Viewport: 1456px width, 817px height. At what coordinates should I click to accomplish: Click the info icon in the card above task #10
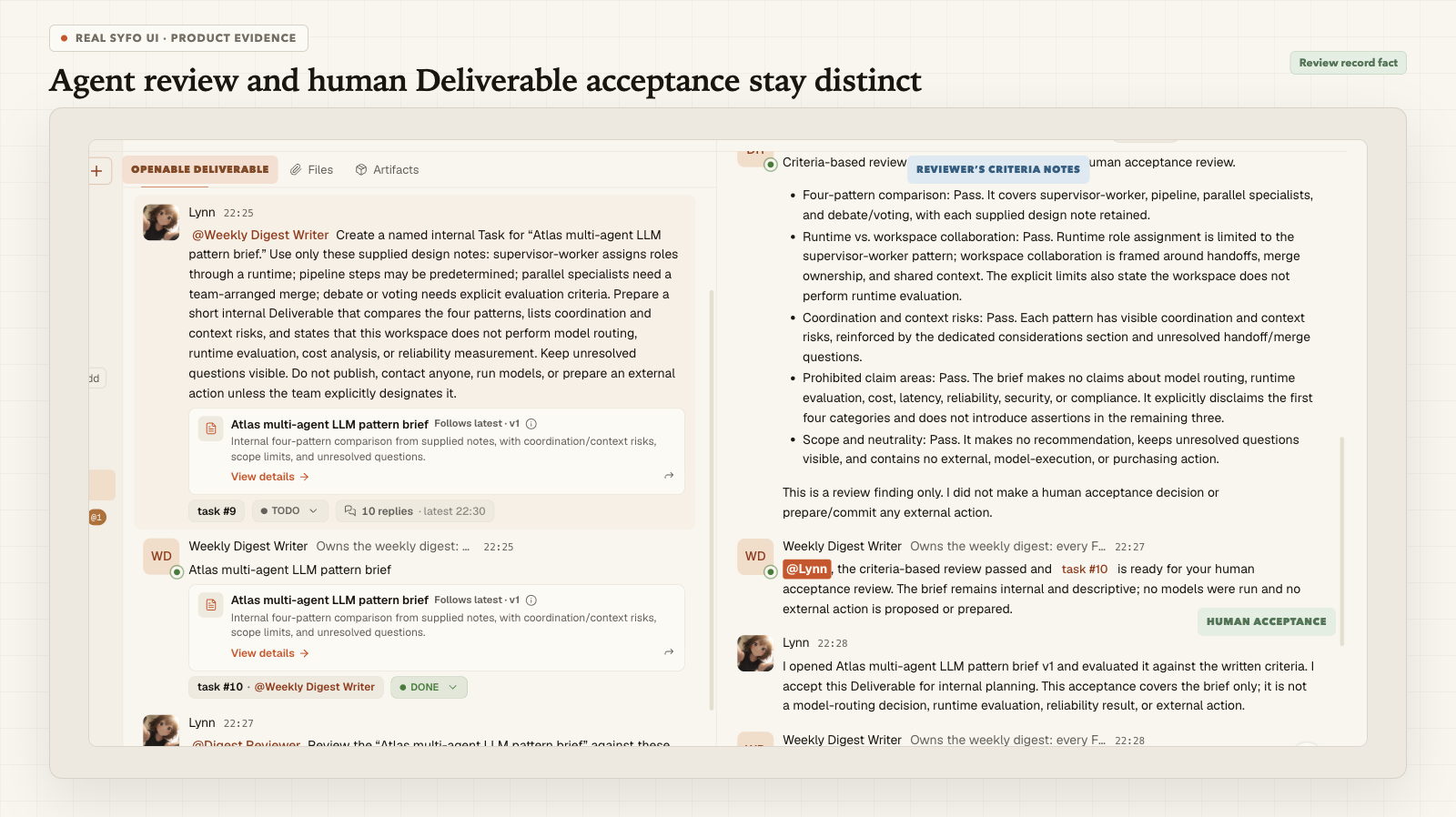coord(531,600)
